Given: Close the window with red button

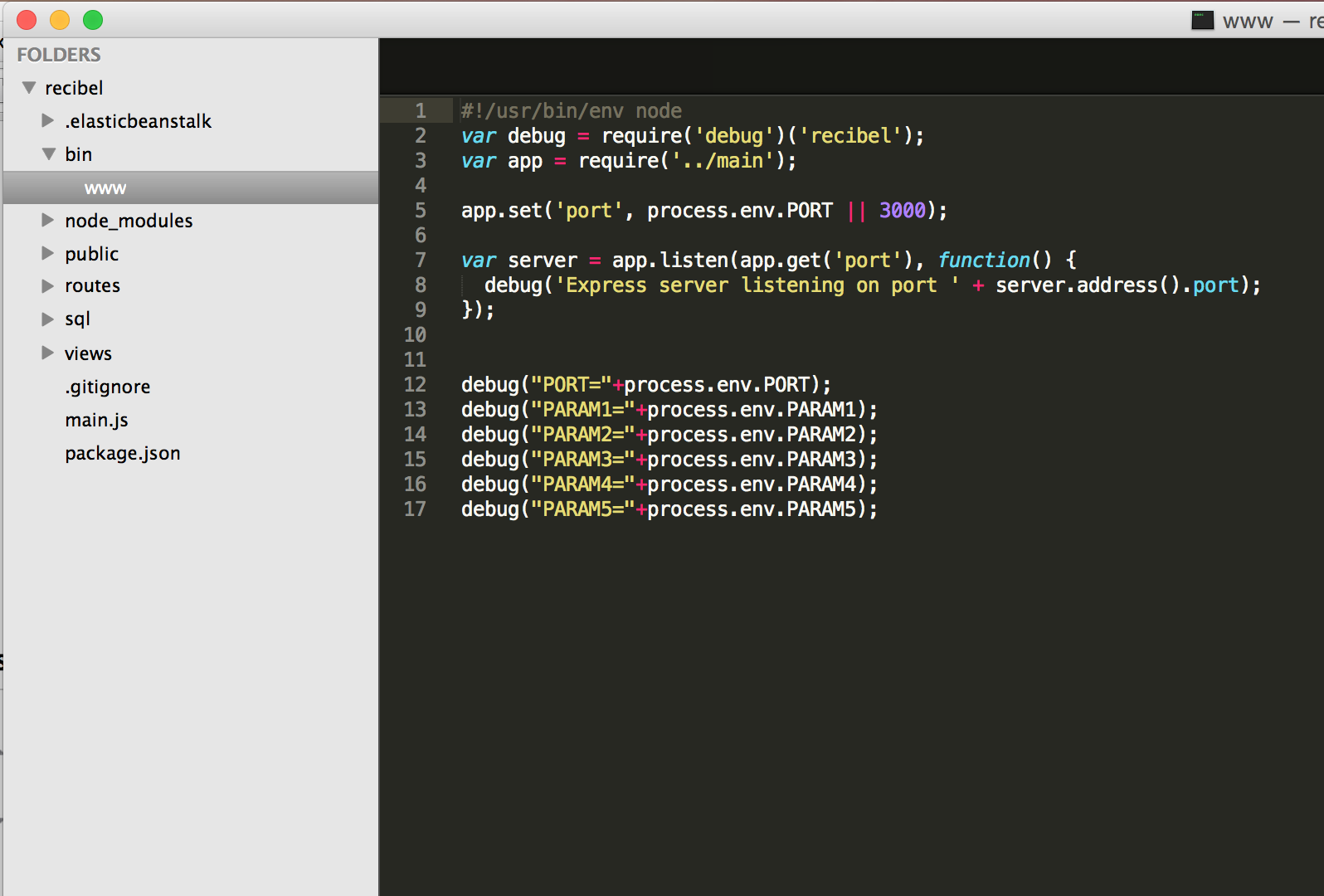Looking at the screenshot, I should tap(27, 20).
